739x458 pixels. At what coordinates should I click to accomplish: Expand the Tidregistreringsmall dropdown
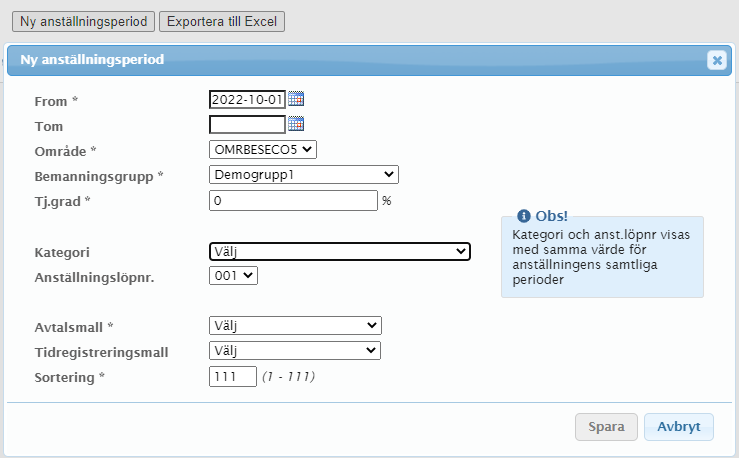pyautogui.click(x=295, y=351)
